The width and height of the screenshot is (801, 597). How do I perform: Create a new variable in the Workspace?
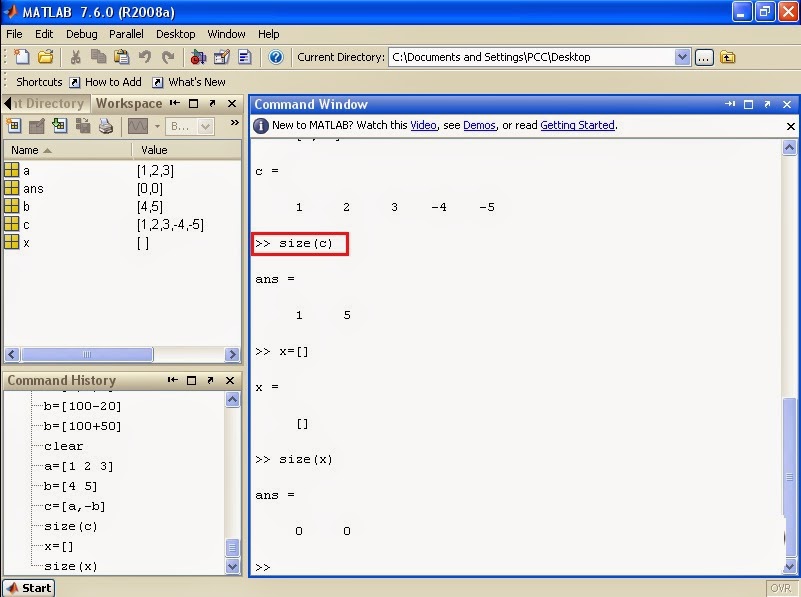15,127
